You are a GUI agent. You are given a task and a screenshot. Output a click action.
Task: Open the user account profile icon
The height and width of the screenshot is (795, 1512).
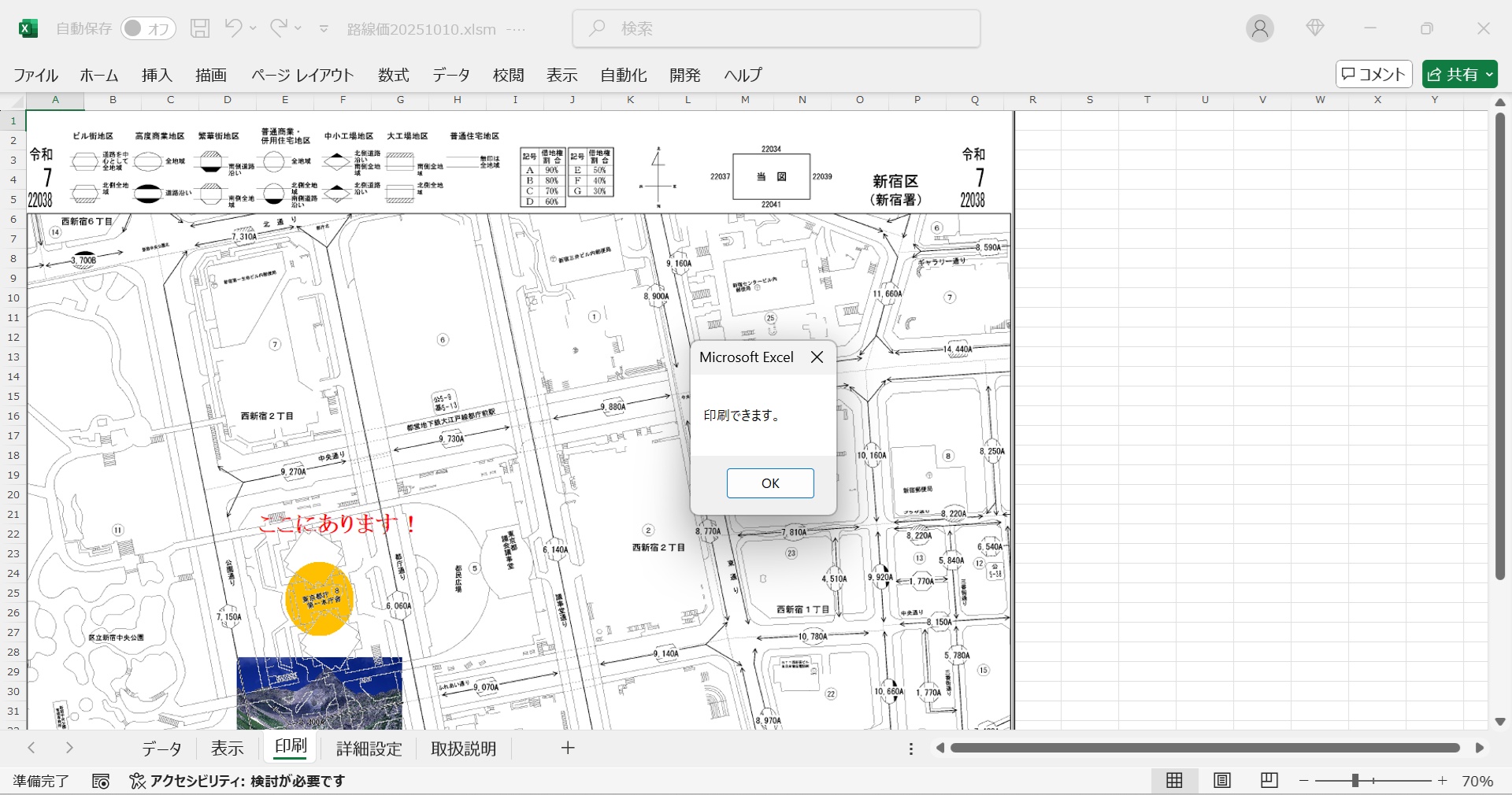1259,29
